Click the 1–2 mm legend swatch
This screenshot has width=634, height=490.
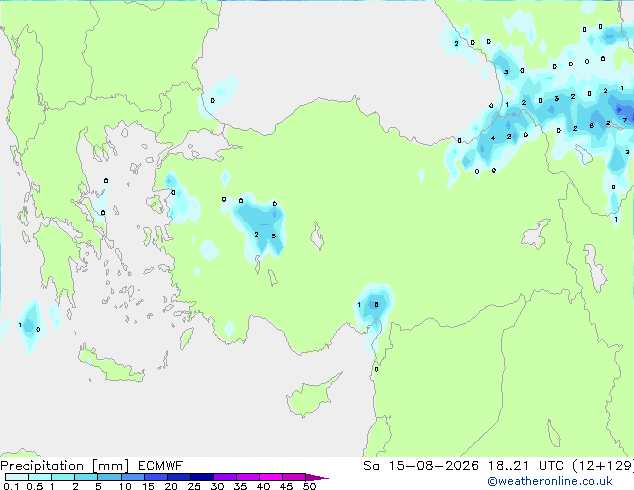pos(63,477)
